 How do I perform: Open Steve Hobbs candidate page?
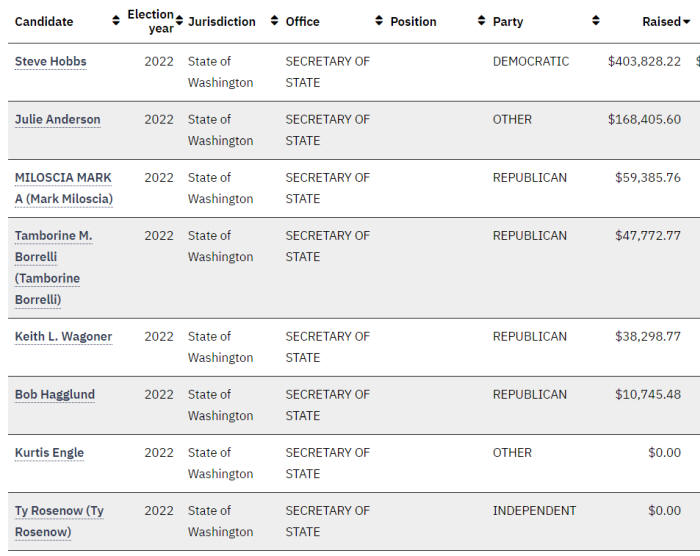(50, 62)
